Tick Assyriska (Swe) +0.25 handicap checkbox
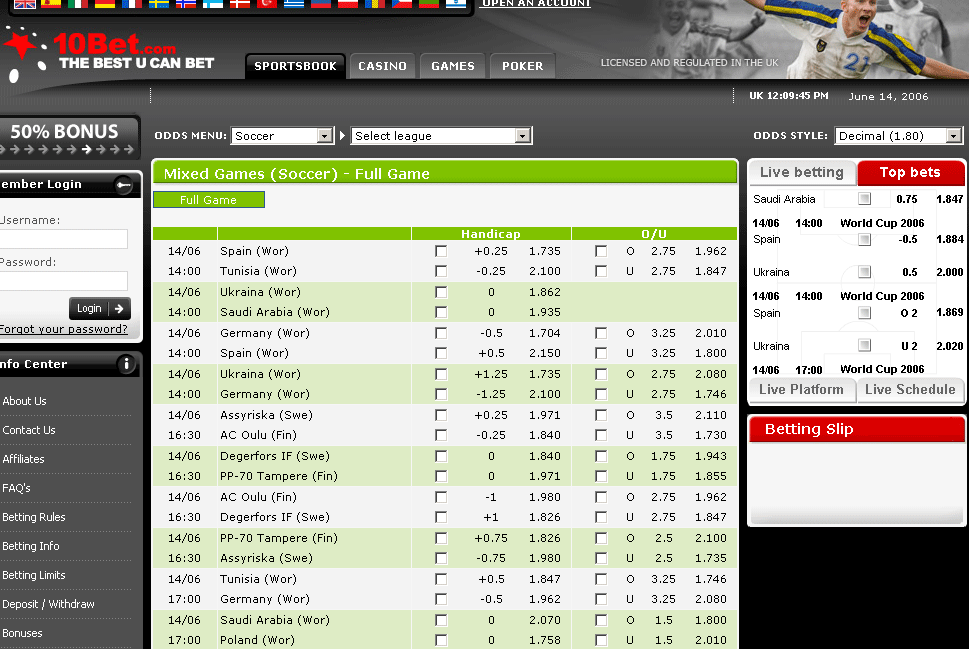 click(441, 415)
